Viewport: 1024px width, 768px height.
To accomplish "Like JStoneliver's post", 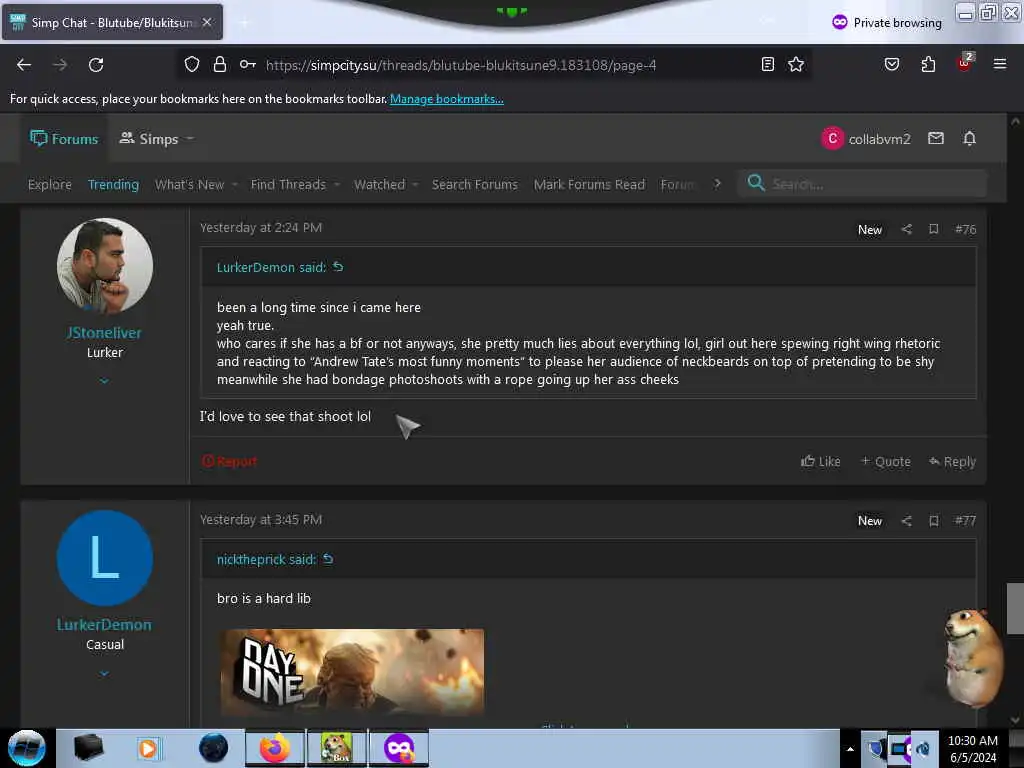I will (821, 461).
